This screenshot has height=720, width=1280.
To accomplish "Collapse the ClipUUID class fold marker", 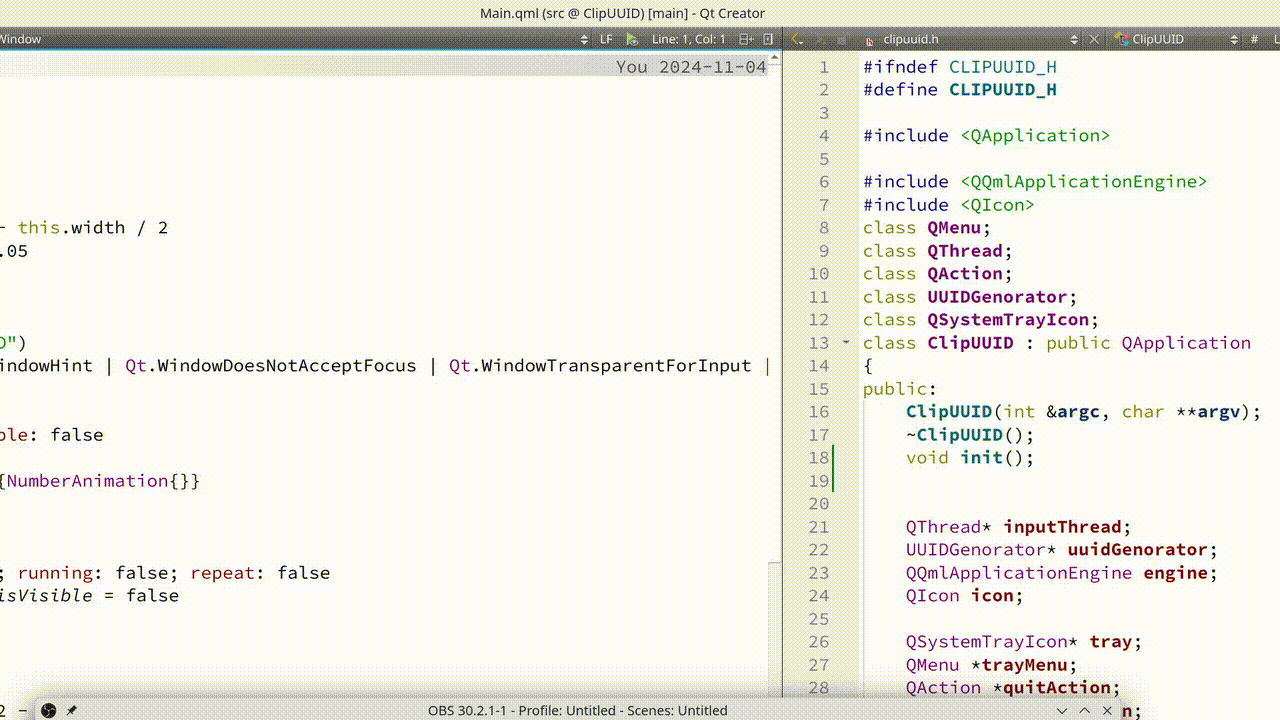I will click(x=846, y=342).
